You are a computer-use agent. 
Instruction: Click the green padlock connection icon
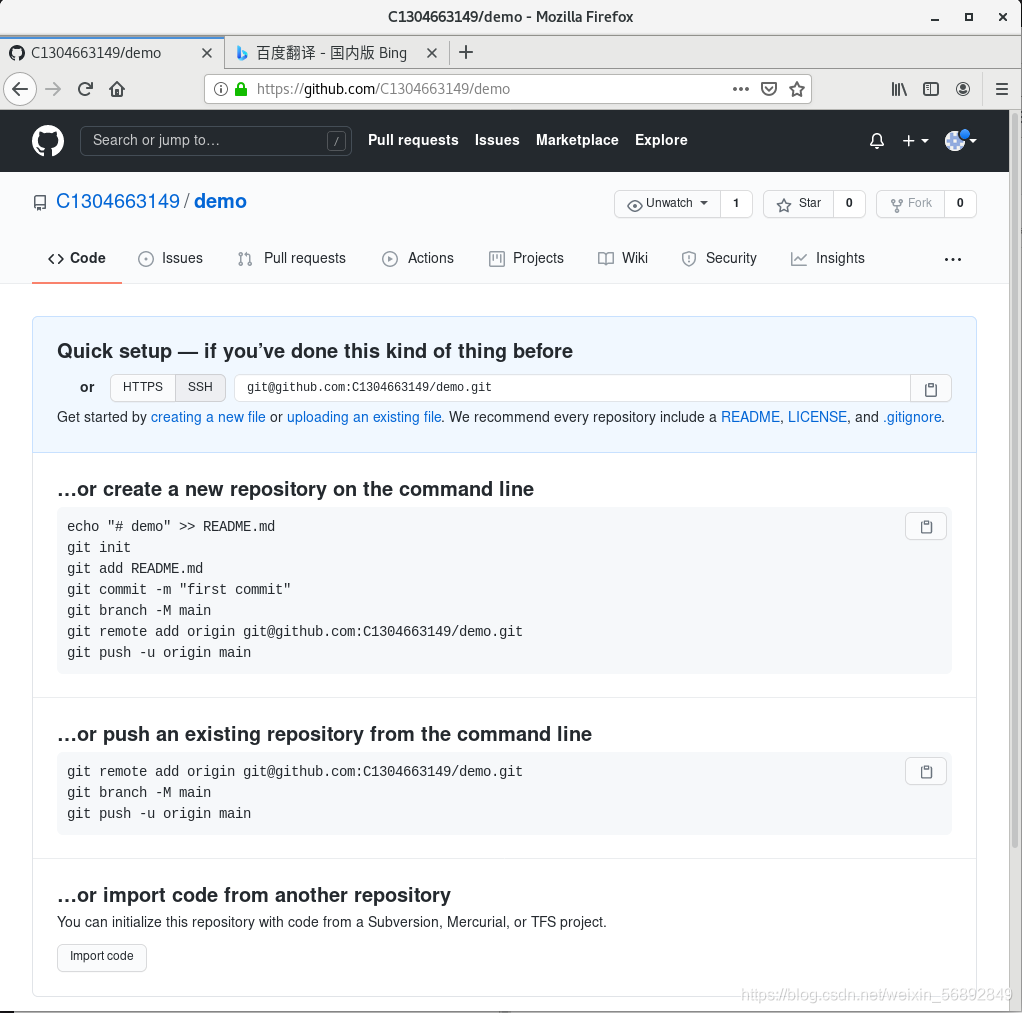pyautogui.click(x=241, y=89)
